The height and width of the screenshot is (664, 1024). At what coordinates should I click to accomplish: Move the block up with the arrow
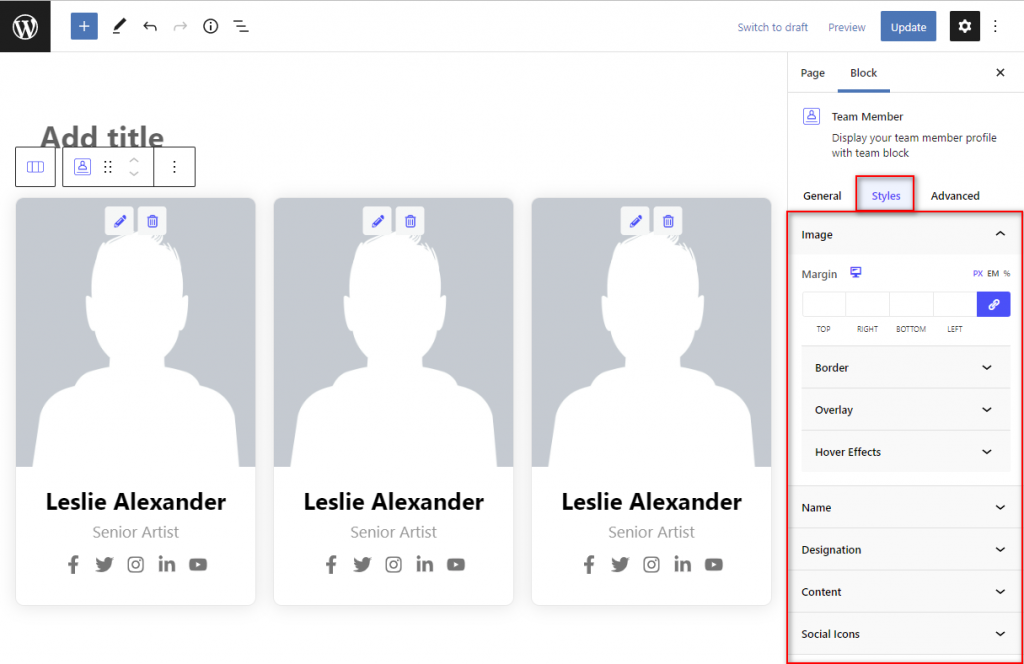pos(134,160)
